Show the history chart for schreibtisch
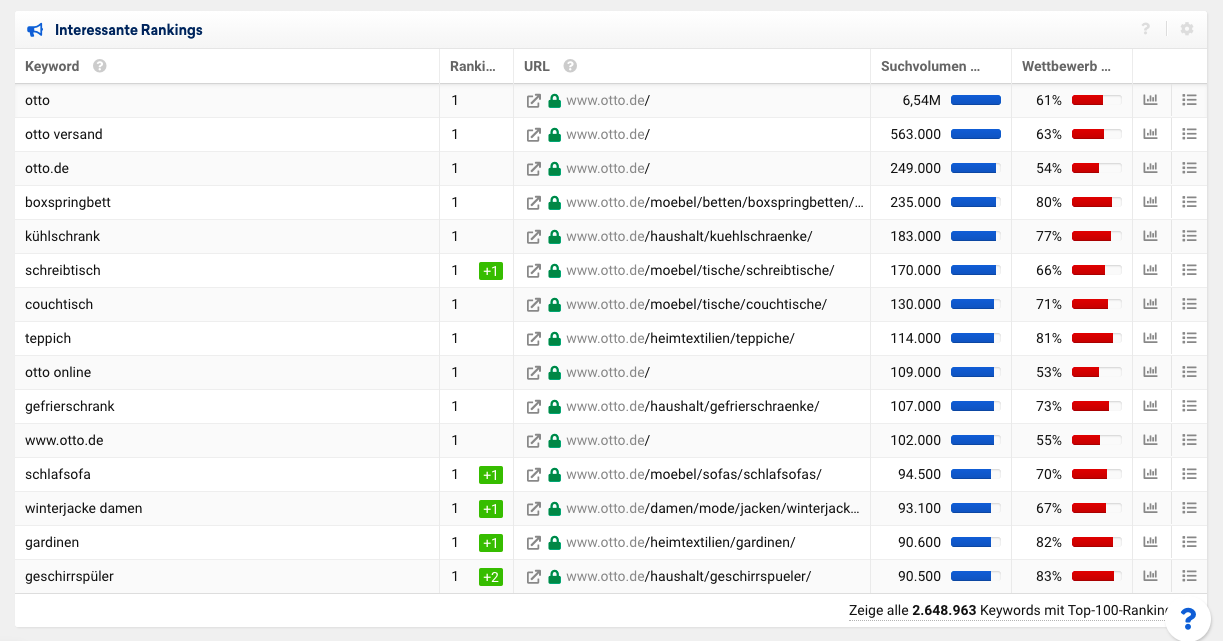 [1150, 270]
